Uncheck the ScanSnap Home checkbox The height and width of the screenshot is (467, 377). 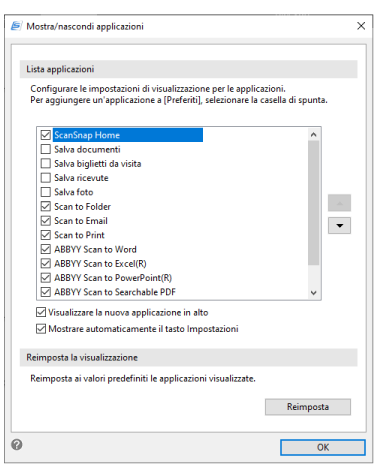tap(46, 135)
